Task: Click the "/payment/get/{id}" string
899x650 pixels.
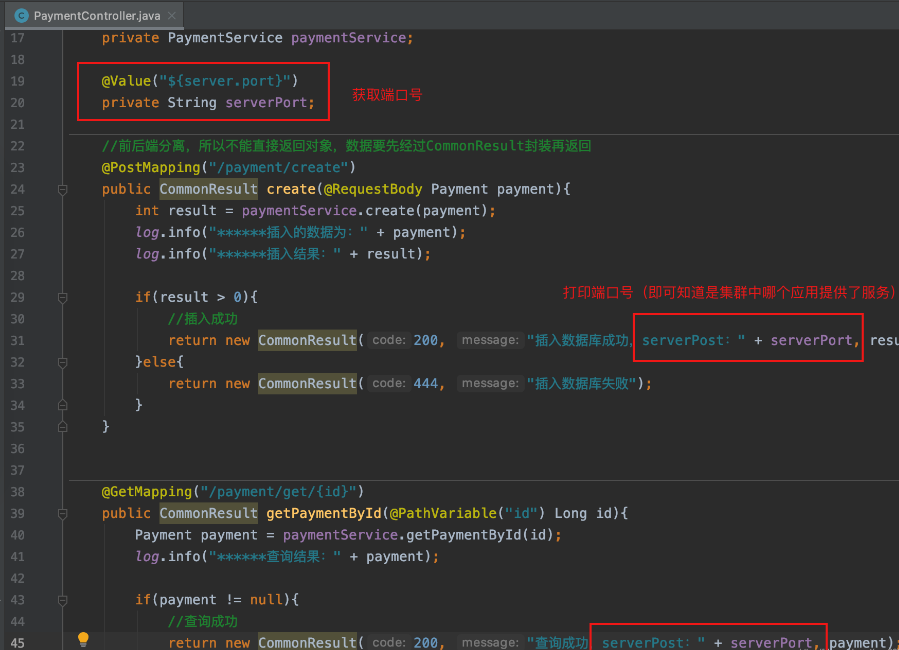Action: point(279,492)
